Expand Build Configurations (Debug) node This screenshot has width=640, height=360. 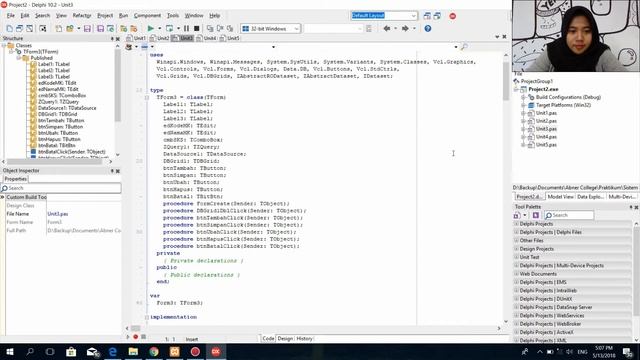[x=524, y=97]
